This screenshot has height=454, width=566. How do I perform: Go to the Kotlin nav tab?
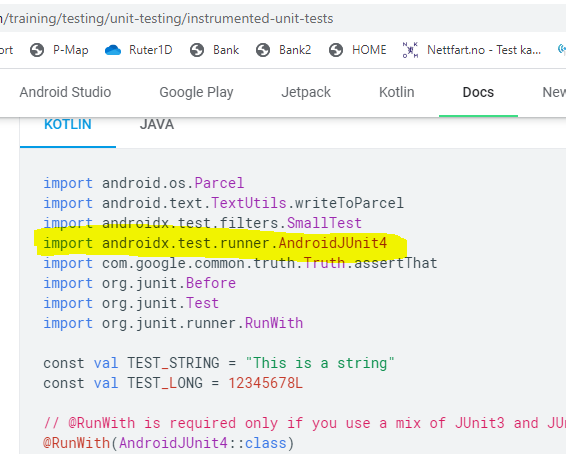(x=397, y=92)
